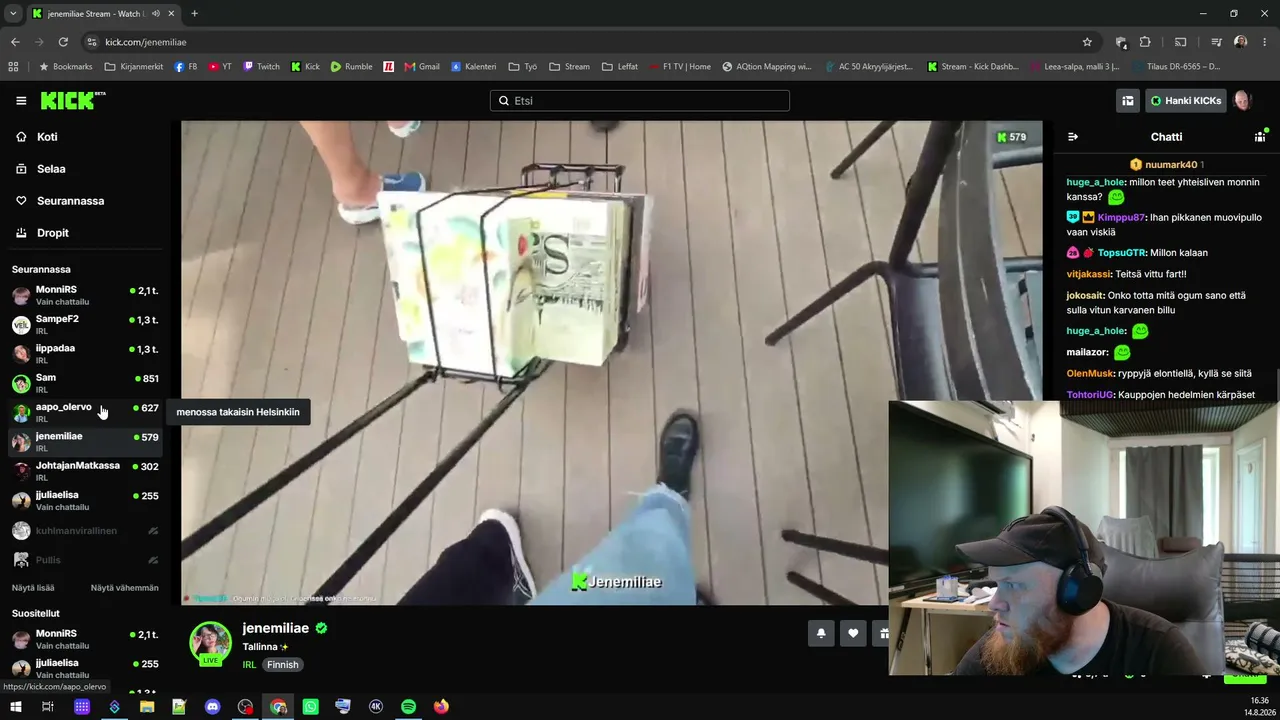
Task: Click TopsuGTR username in chat
Action: tap(1121, 253)
